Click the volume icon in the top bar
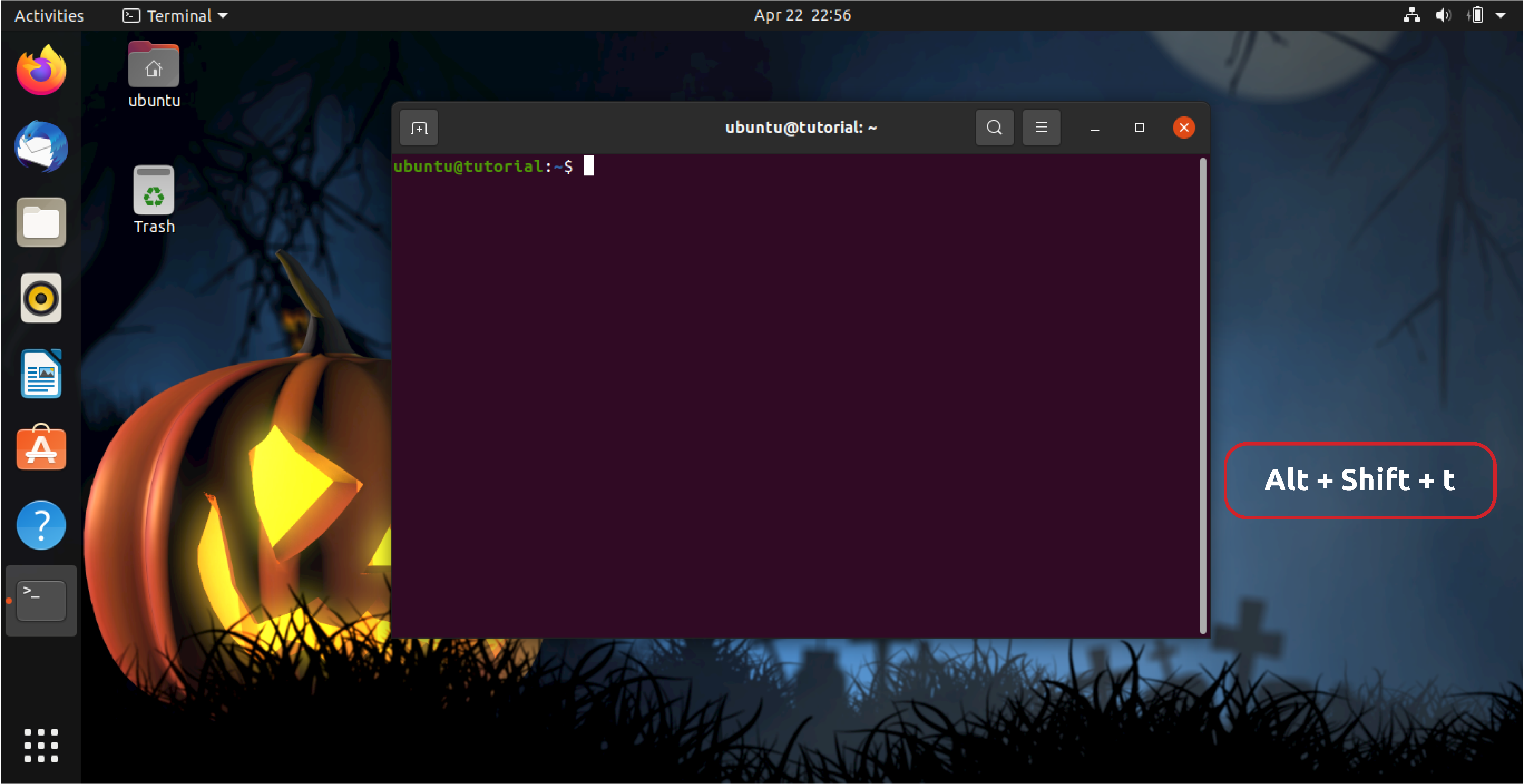 tap(1443, 15)
